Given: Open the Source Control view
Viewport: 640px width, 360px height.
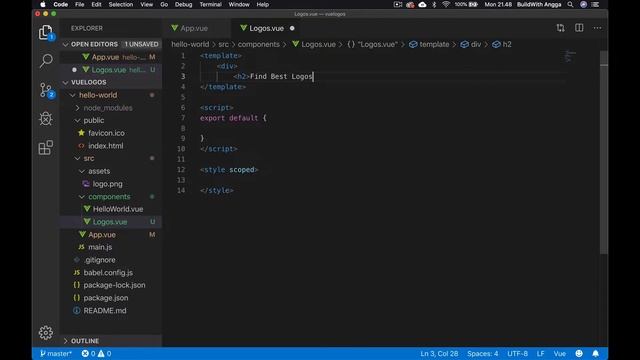Looking at the screenshot, I should (x=46, y=90).
